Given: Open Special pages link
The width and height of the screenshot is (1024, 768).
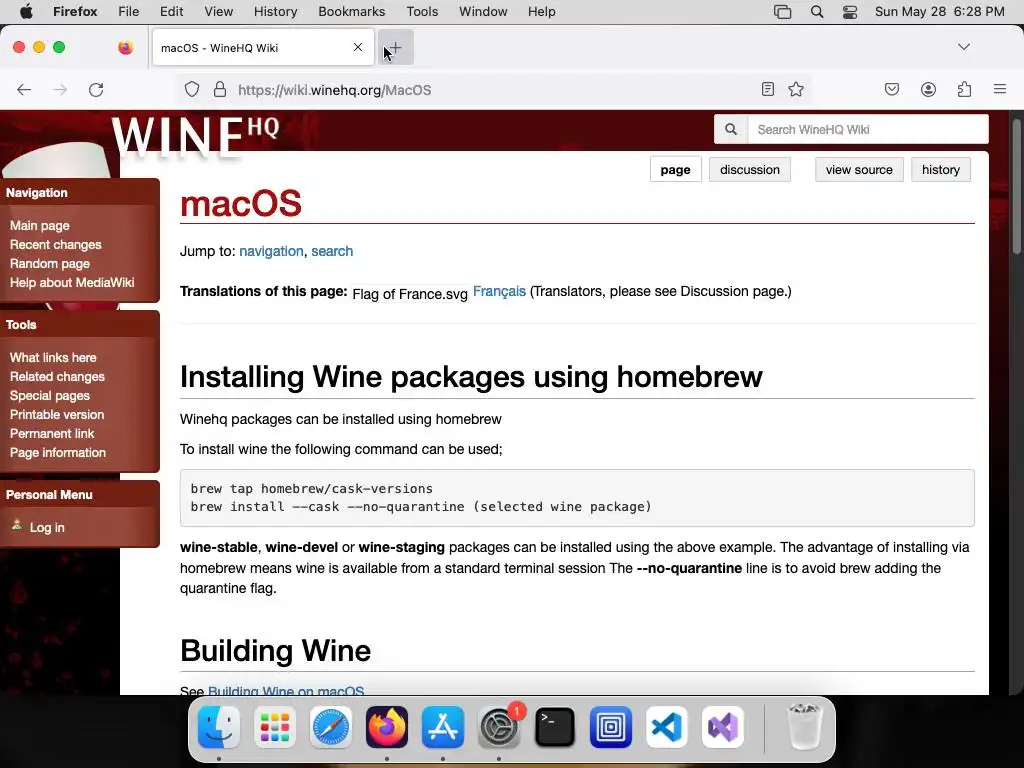Looking at the screenshot, I should (x=50, y=395).
